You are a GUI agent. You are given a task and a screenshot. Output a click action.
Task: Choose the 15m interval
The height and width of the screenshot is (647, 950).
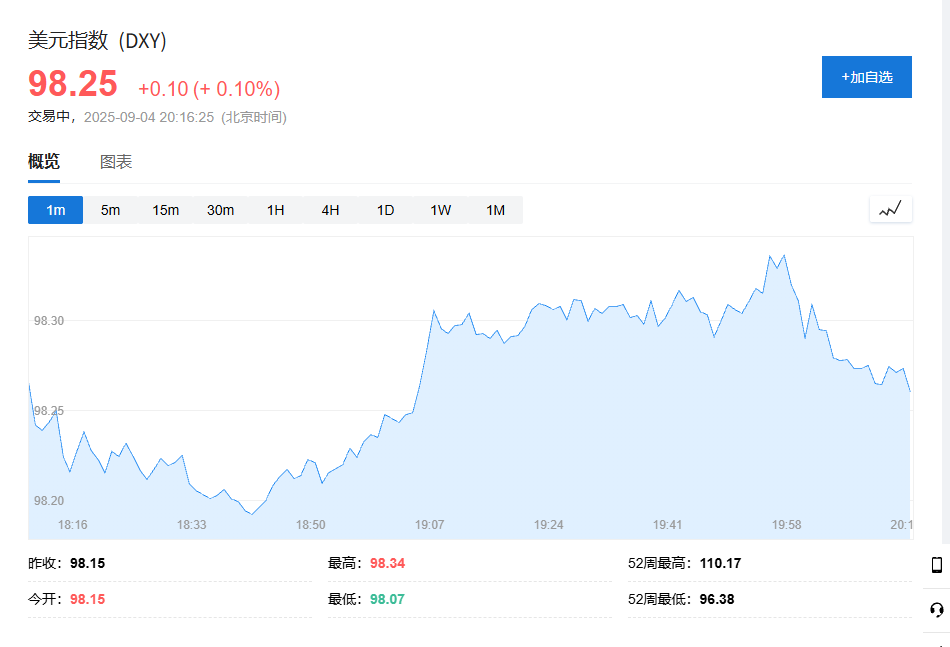(x=165, y=210)
